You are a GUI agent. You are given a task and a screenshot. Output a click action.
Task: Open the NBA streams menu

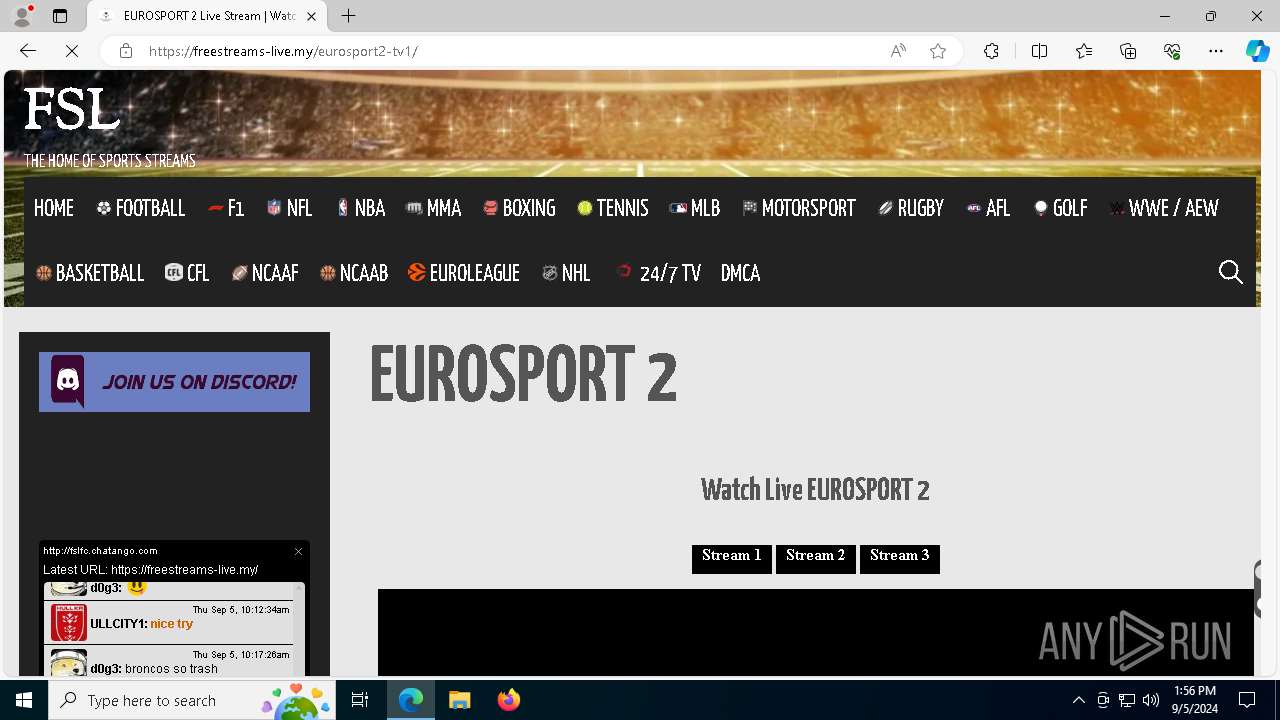(x=360, y=208)
